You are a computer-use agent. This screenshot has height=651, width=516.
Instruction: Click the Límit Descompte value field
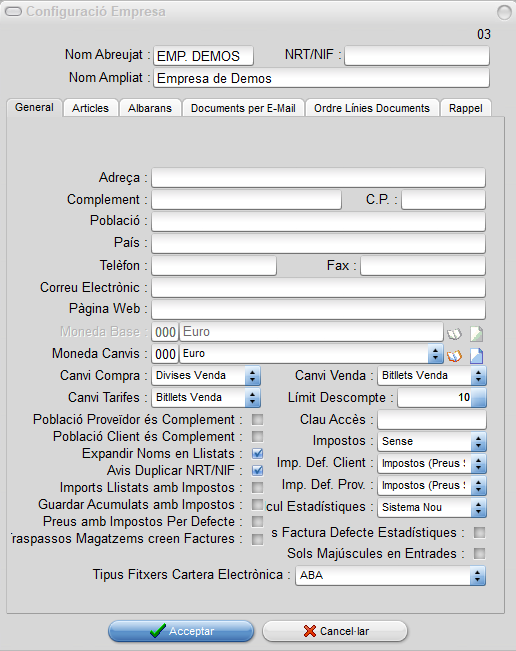434,398
